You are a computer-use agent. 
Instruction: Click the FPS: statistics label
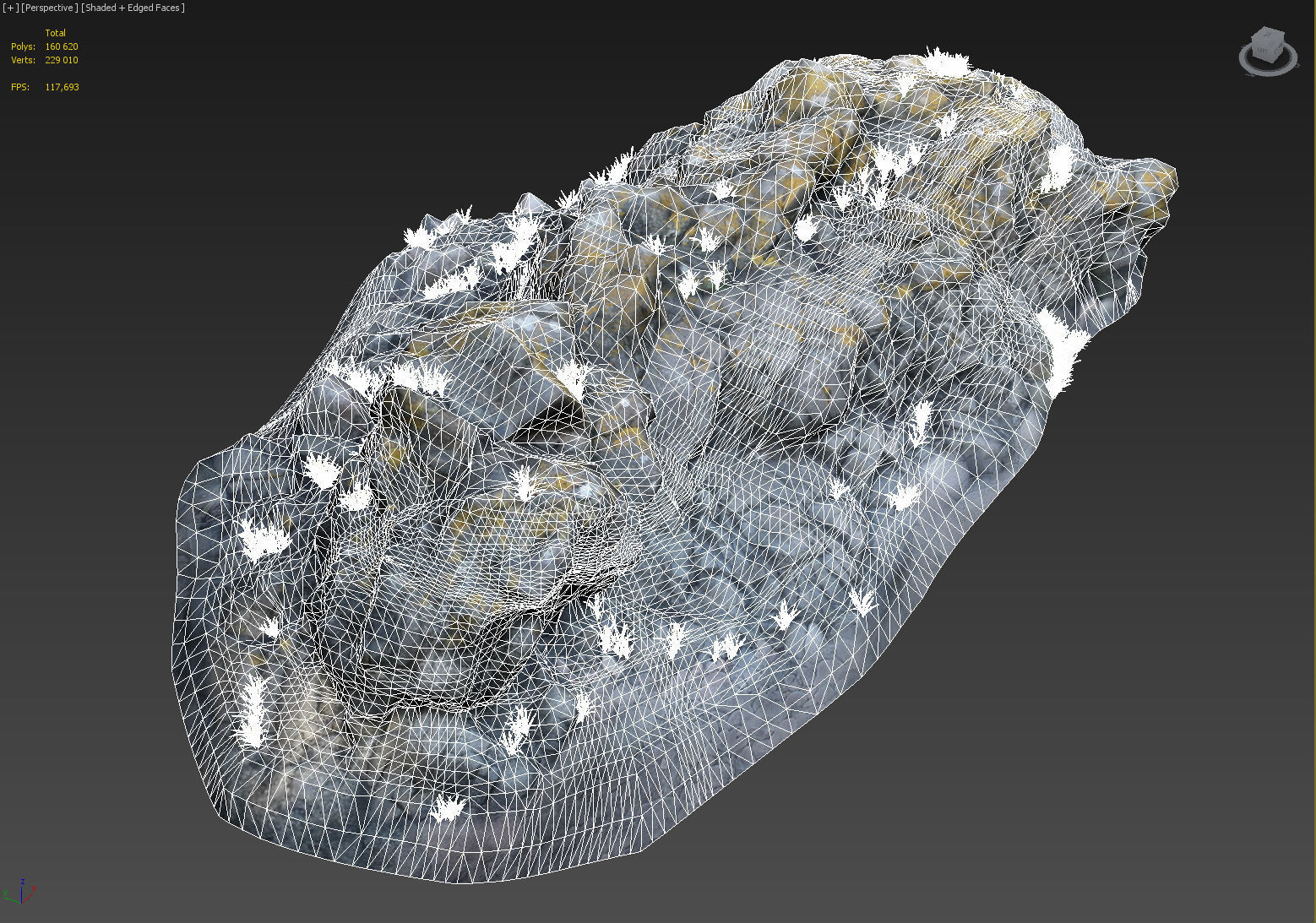coord(20,87)
